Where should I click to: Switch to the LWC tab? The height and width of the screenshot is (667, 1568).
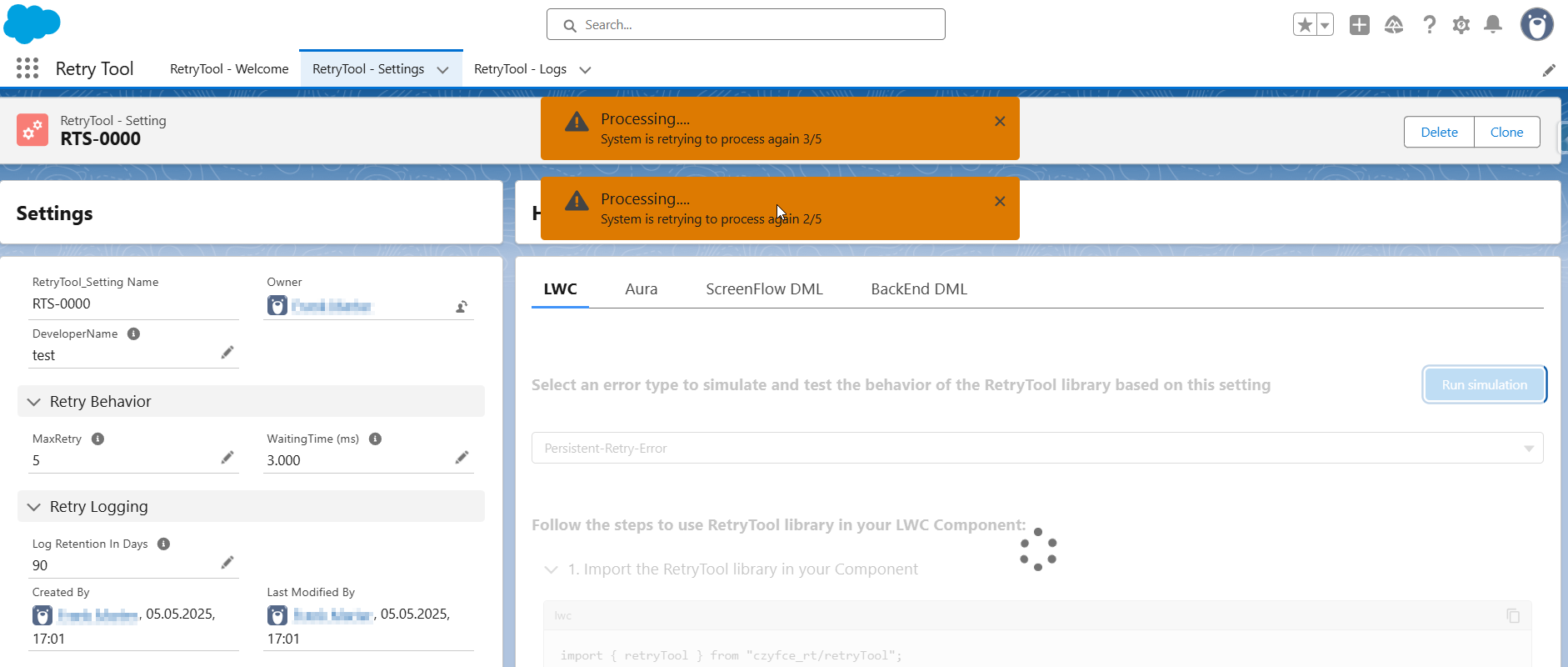click(560, 289)
